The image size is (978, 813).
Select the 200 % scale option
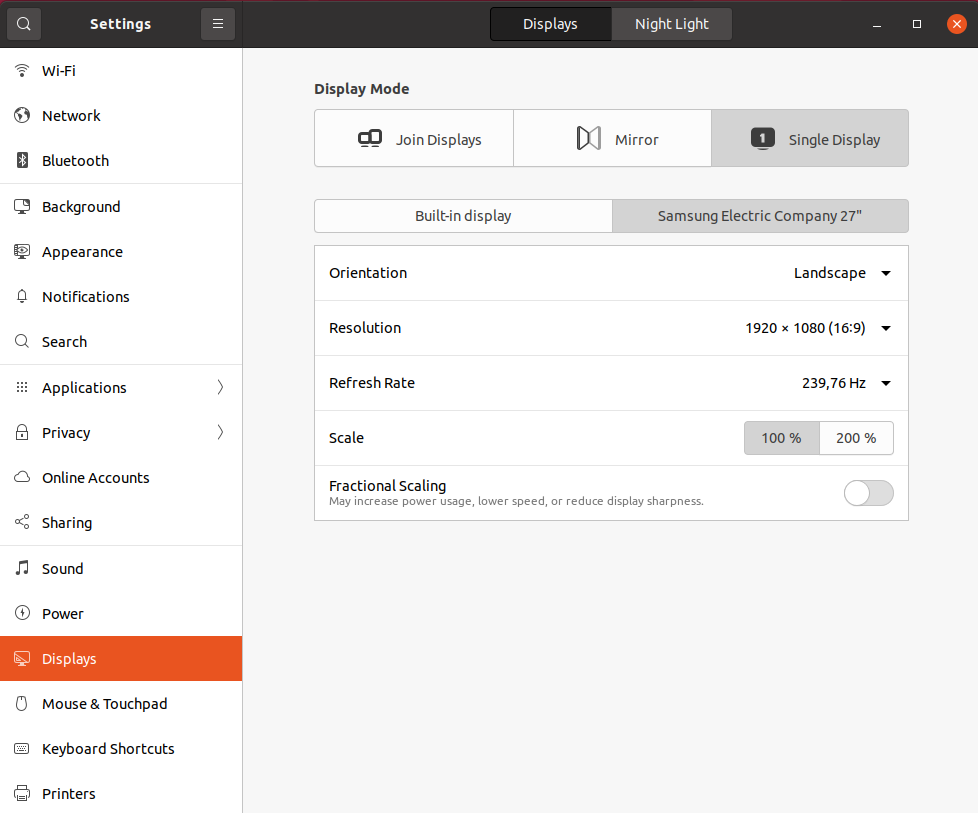[856, 437]
